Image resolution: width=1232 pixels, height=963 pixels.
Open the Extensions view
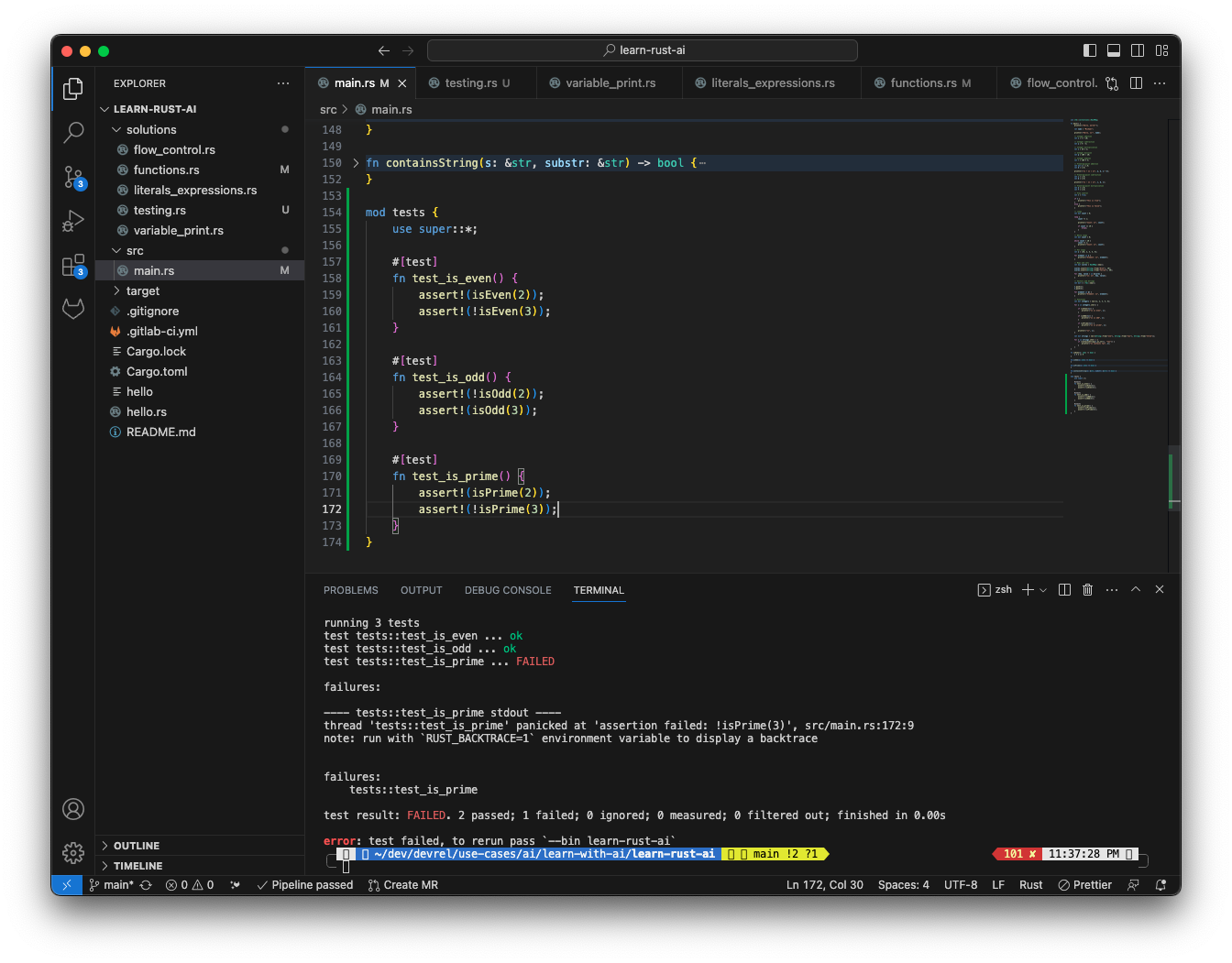point(73,265)
